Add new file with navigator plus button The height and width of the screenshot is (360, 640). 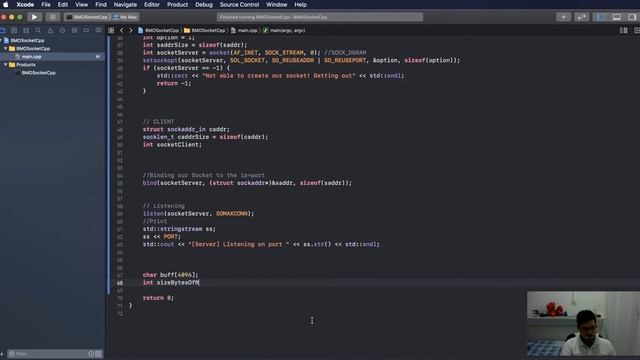[2, 354]
